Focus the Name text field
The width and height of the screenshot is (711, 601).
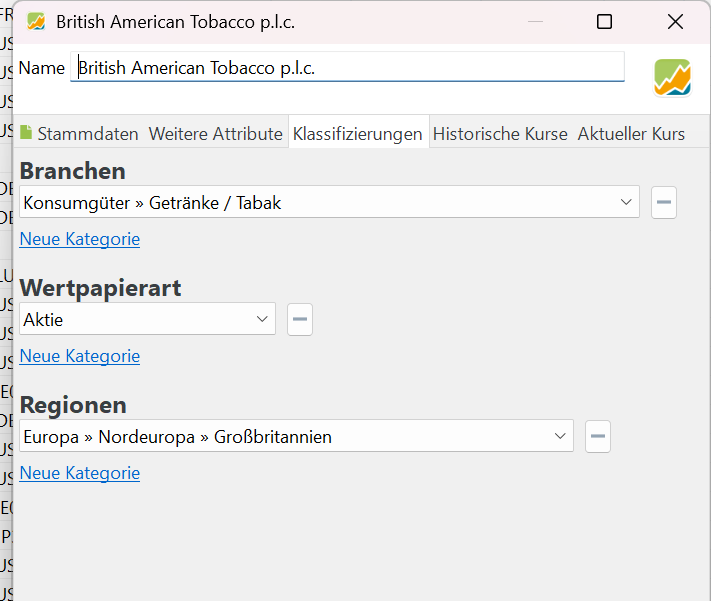tap(348, 68)
